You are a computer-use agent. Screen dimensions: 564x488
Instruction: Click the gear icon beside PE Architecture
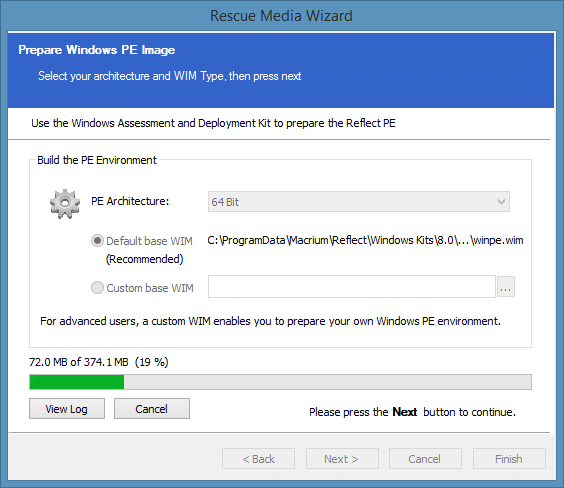[x=65, y=204]
